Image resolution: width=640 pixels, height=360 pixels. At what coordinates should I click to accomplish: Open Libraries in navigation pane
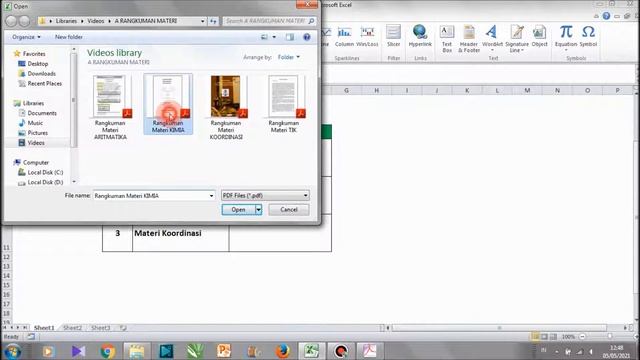(33, 103)
